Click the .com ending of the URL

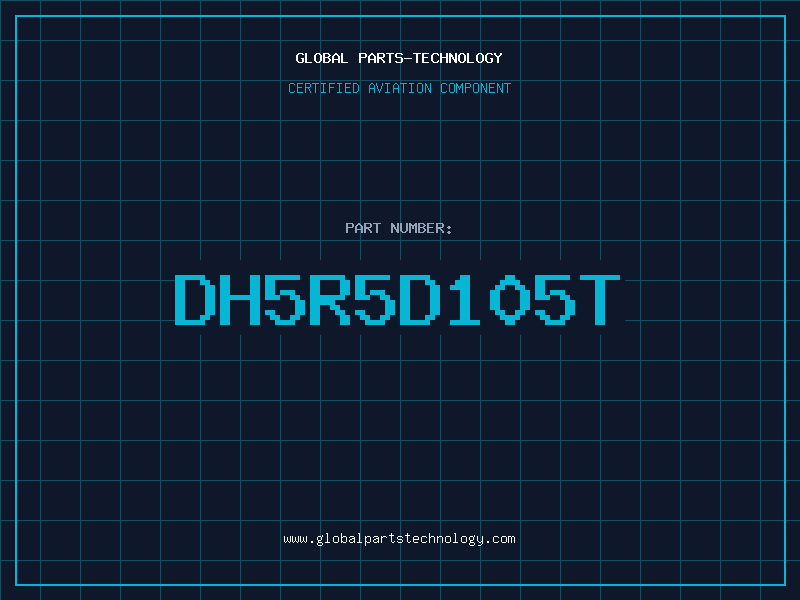[x=500, y=539]
